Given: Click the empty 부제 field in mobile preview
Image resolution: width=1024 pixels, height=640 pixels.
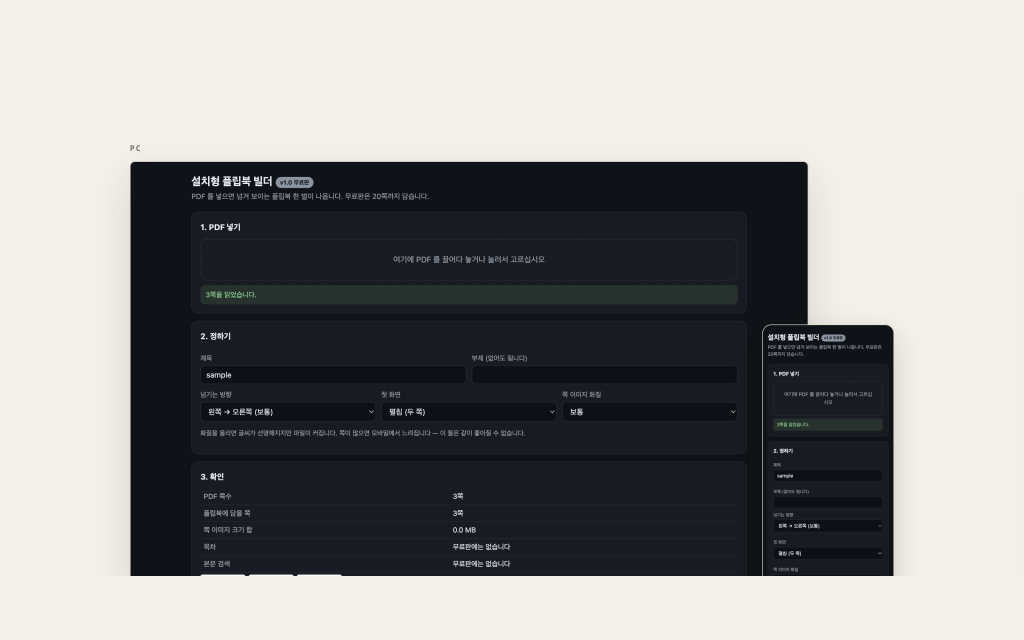Looking at the screenshot, I should tap(827, 502).
